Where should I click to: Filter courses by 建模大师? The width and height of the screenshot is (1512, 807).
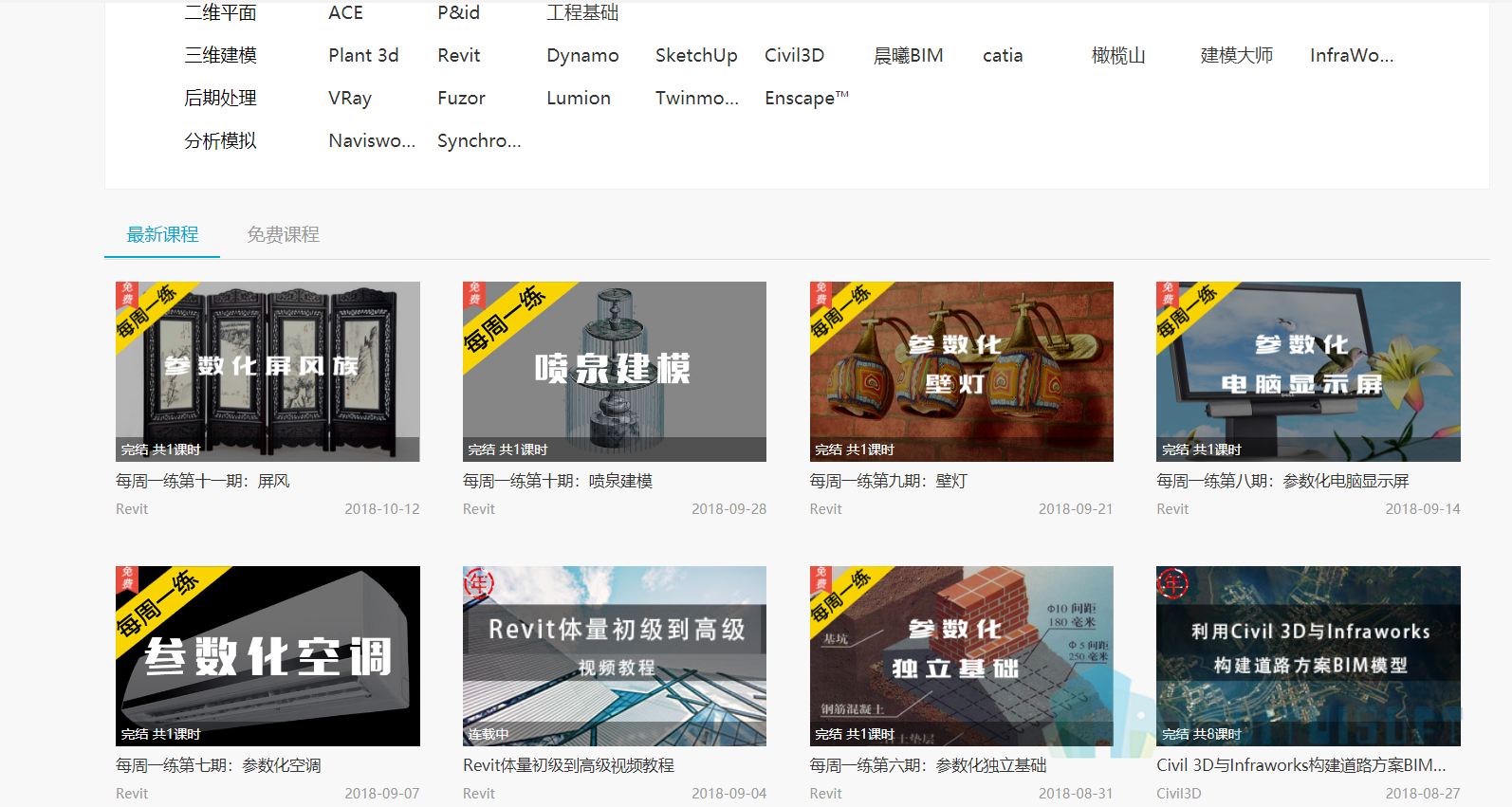[x=1237, y=55]
